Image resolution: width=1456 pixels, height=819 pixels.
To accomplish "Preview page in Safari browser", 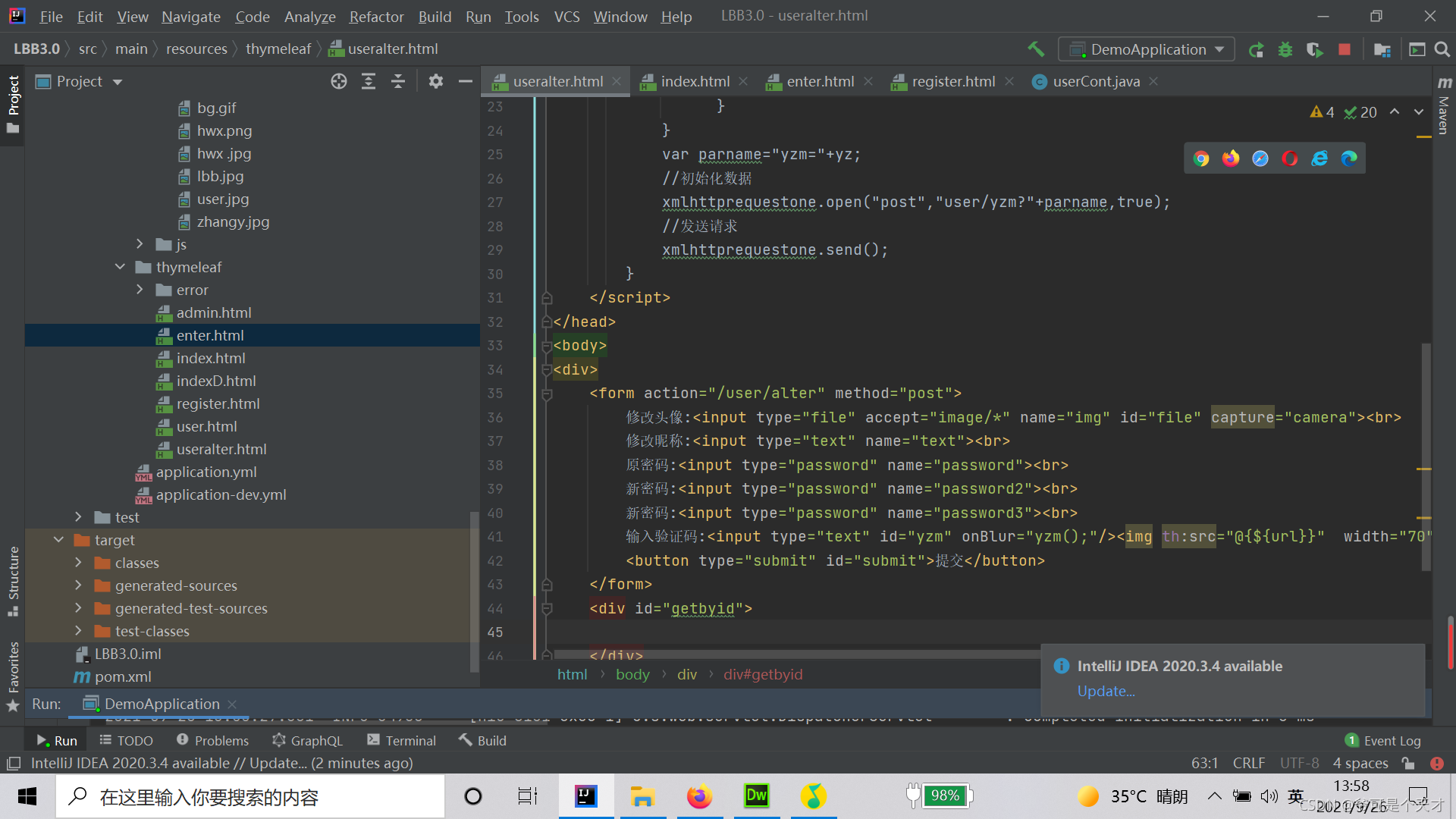I will tap(1260, 158).
